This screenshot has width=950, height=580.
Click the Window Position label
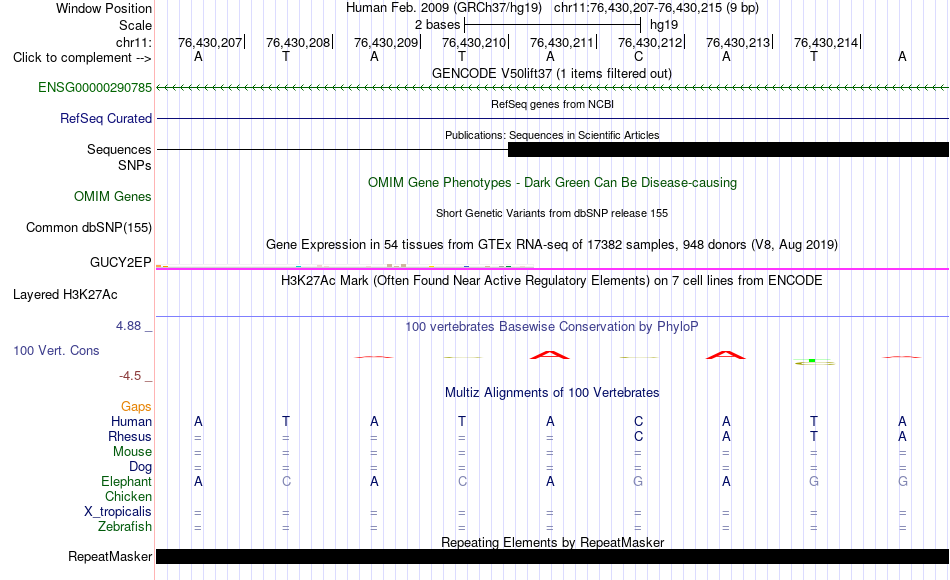pos(104,8)
